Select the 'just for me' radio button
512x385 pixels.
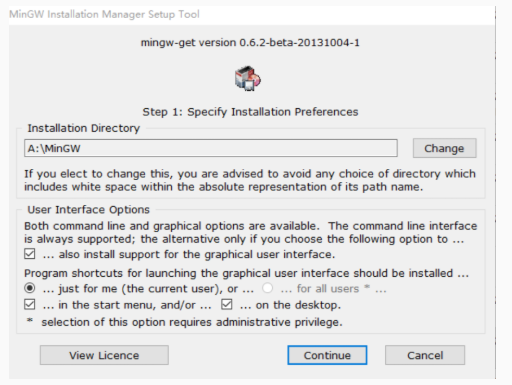tap(30, 288)
